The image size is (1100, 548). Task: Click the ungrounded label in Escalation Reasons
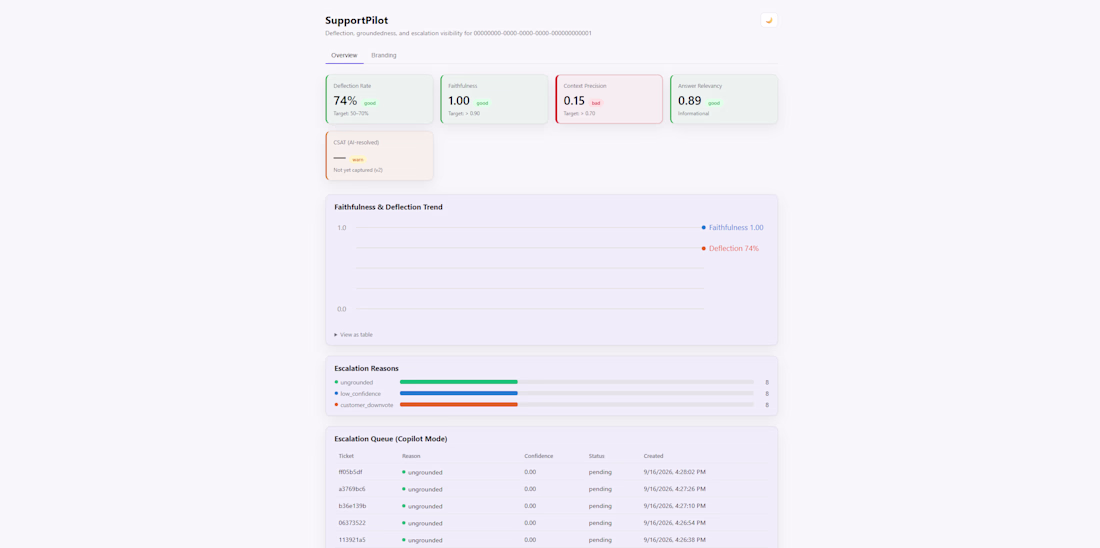pyautogui.click(x=356, y=382)
